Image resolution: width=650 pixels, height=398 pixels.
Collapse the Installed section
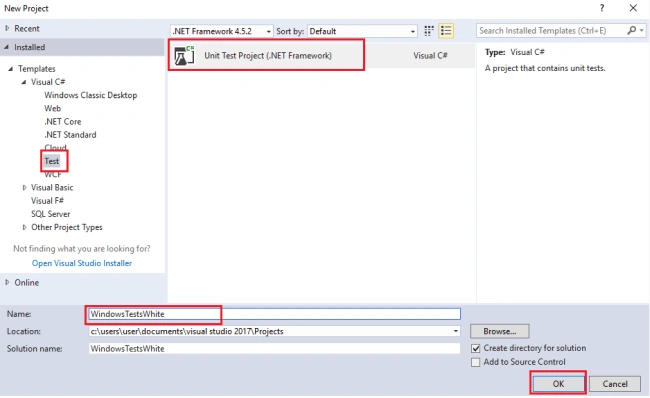point(7,47)
